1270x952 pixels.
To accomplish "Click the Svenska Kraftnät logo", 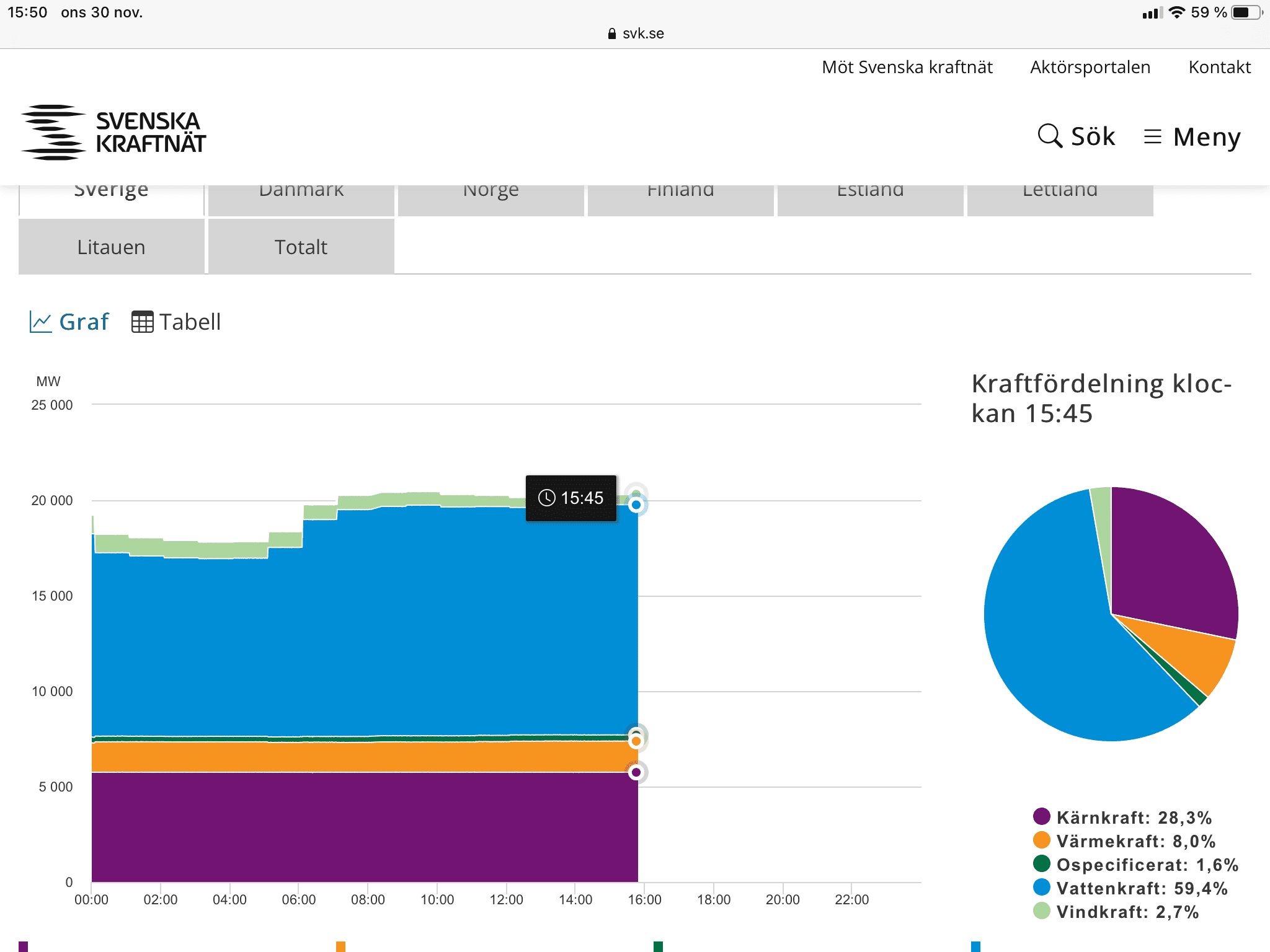I will [113, 132].
